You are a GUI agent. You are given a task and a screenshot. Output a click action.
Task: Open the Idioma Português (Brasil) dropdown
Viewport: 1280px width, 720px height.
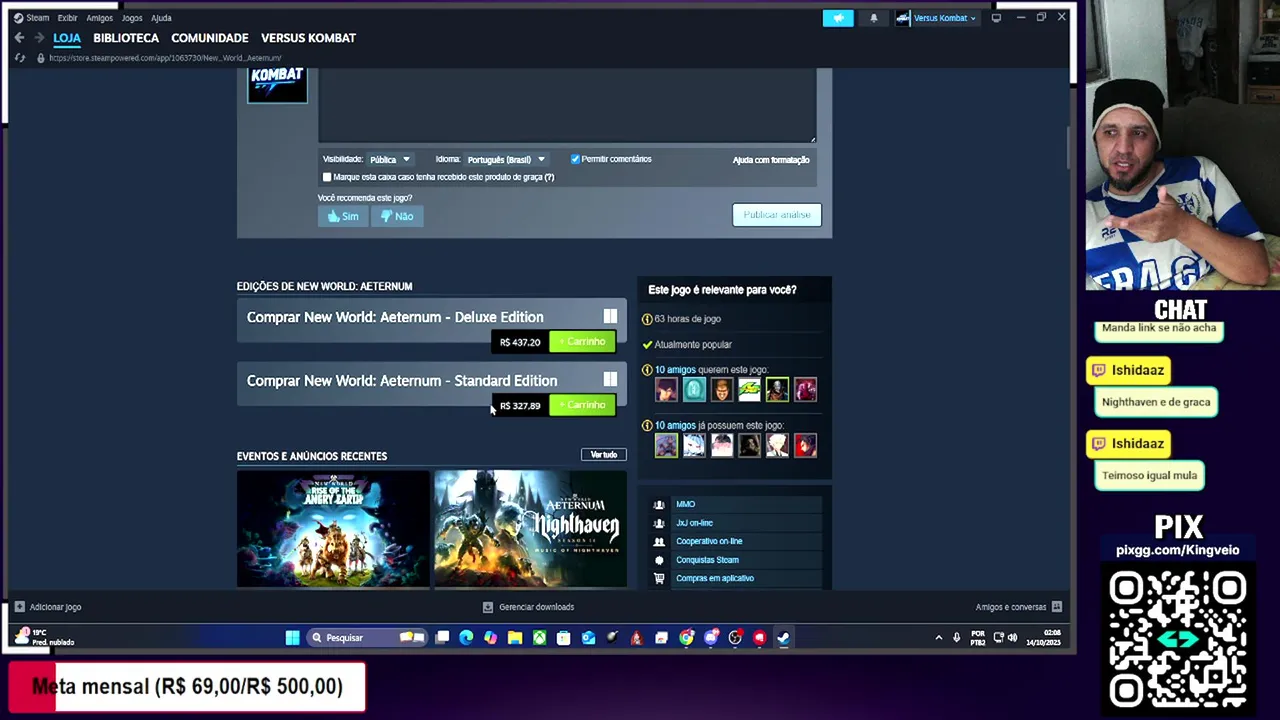[506, 160]
